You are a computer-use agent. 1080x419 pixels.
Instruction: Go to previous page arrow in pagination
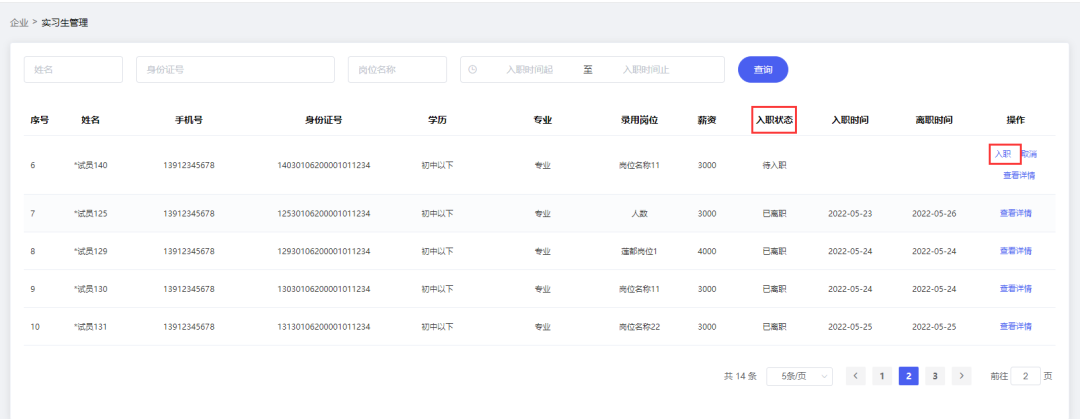coord(856,376)
